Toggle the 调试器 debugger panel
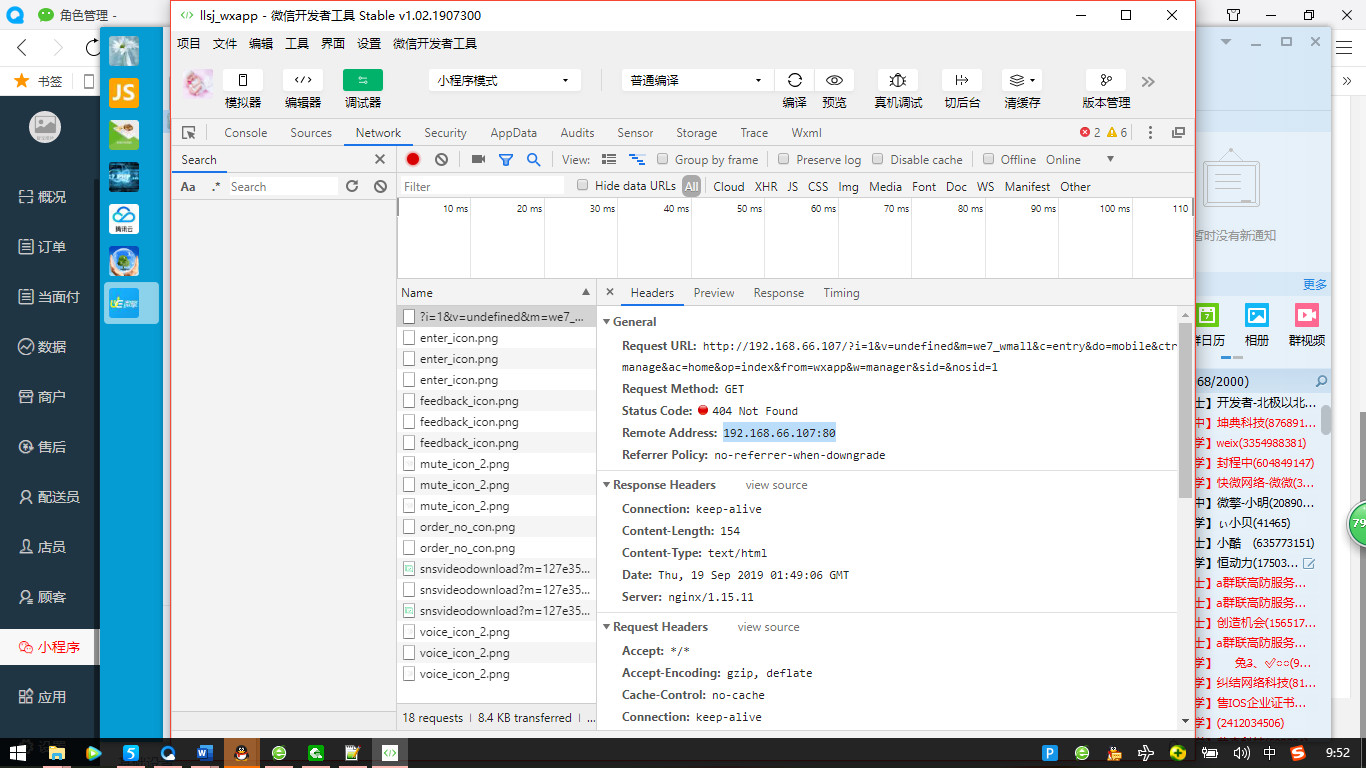Image resolution: width=1366 pixels, height=768 pixels. 363,81
